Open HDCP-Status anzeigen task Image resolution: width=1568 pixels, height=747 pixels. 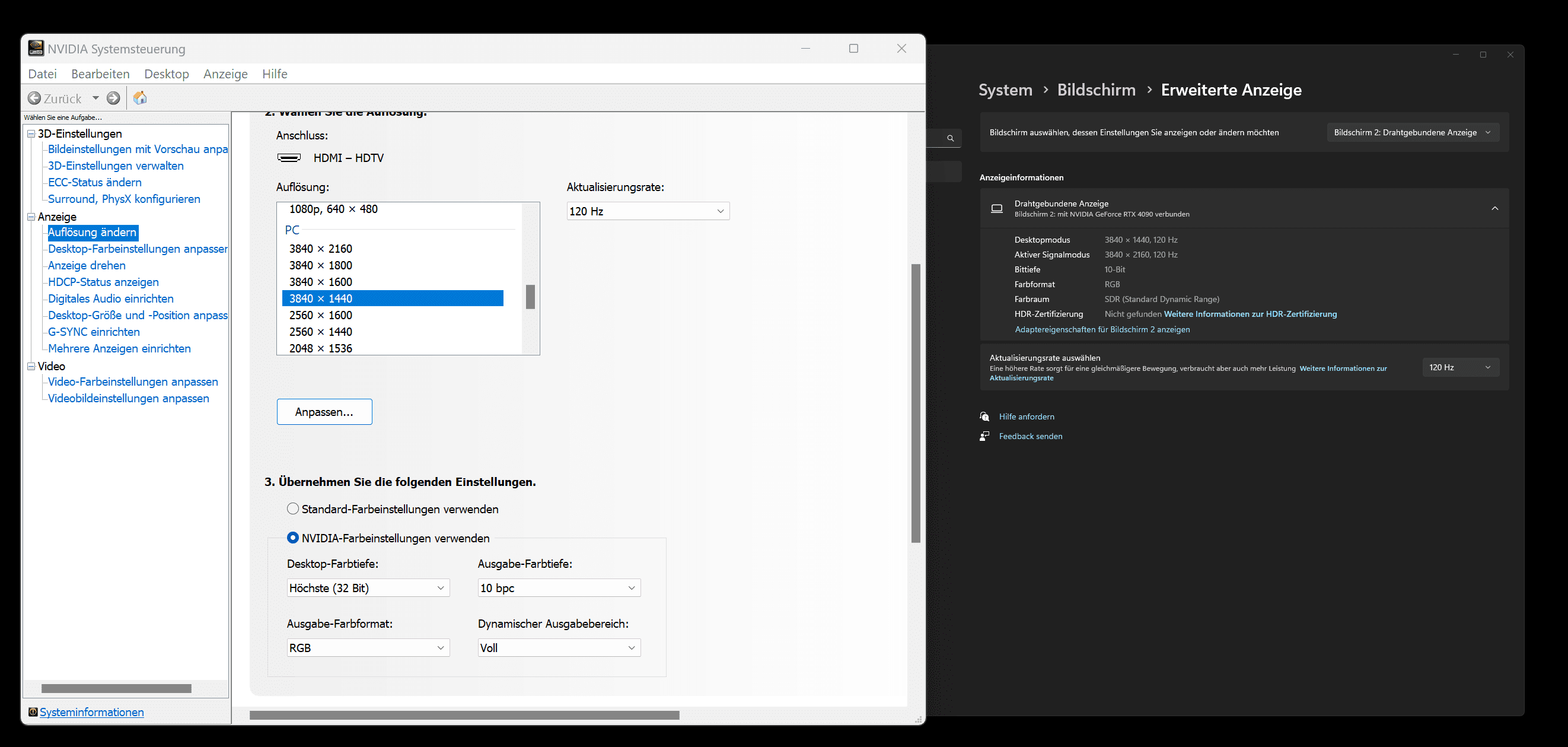tap(103, 282)
